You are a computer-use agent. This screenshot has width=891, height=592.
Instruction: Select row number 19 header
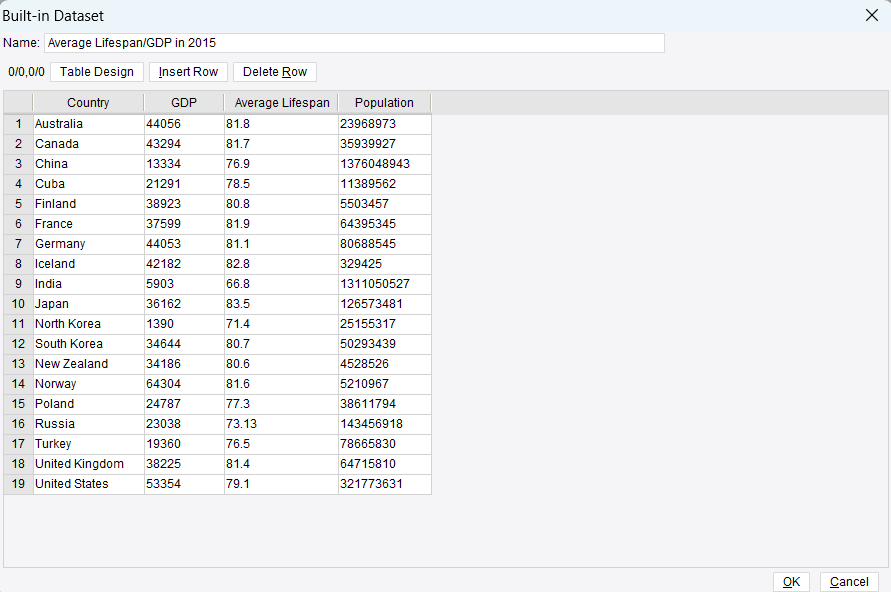(x=18, y=484)
